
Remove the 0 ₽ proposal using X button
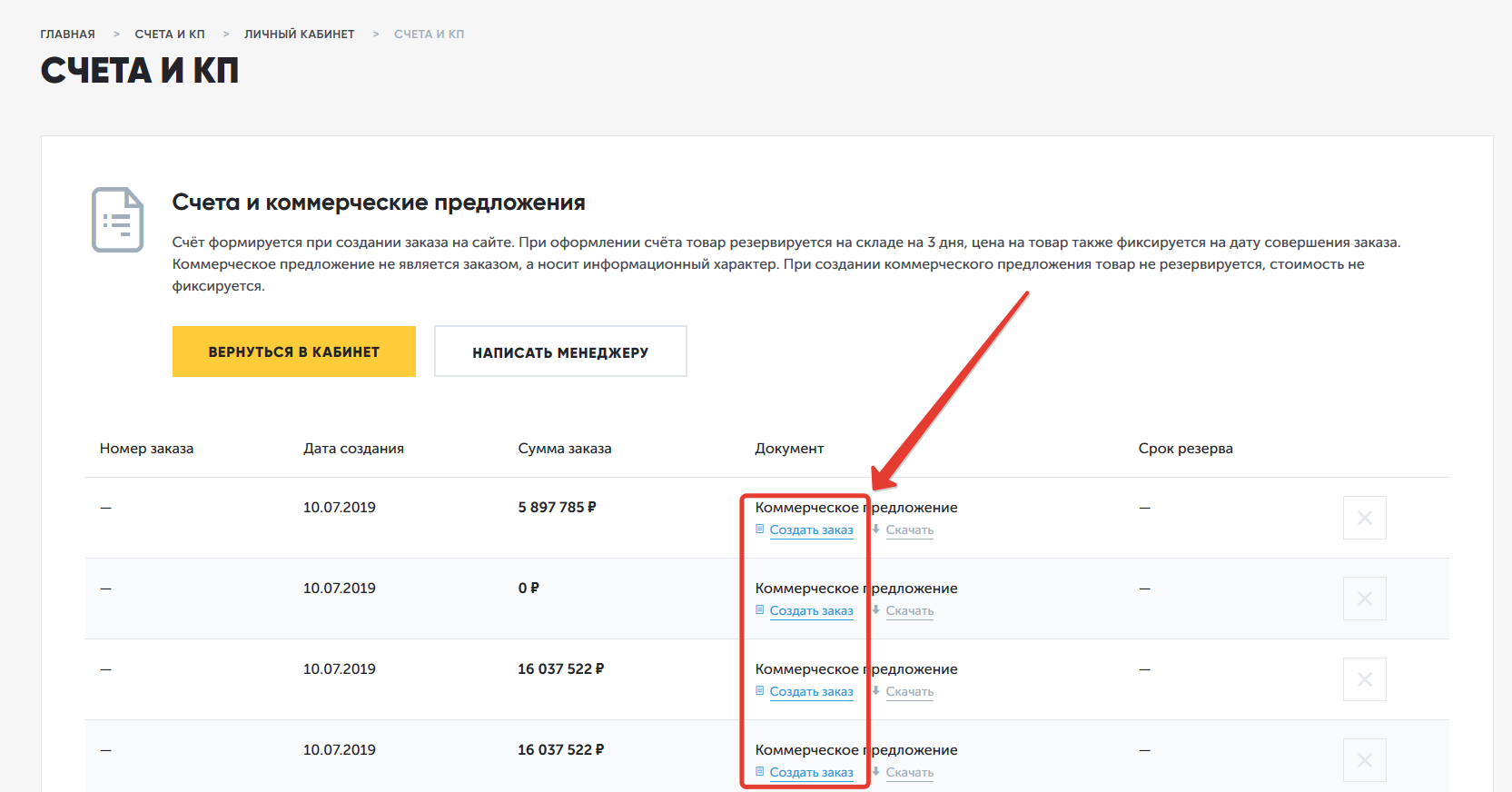(1364, 599)
